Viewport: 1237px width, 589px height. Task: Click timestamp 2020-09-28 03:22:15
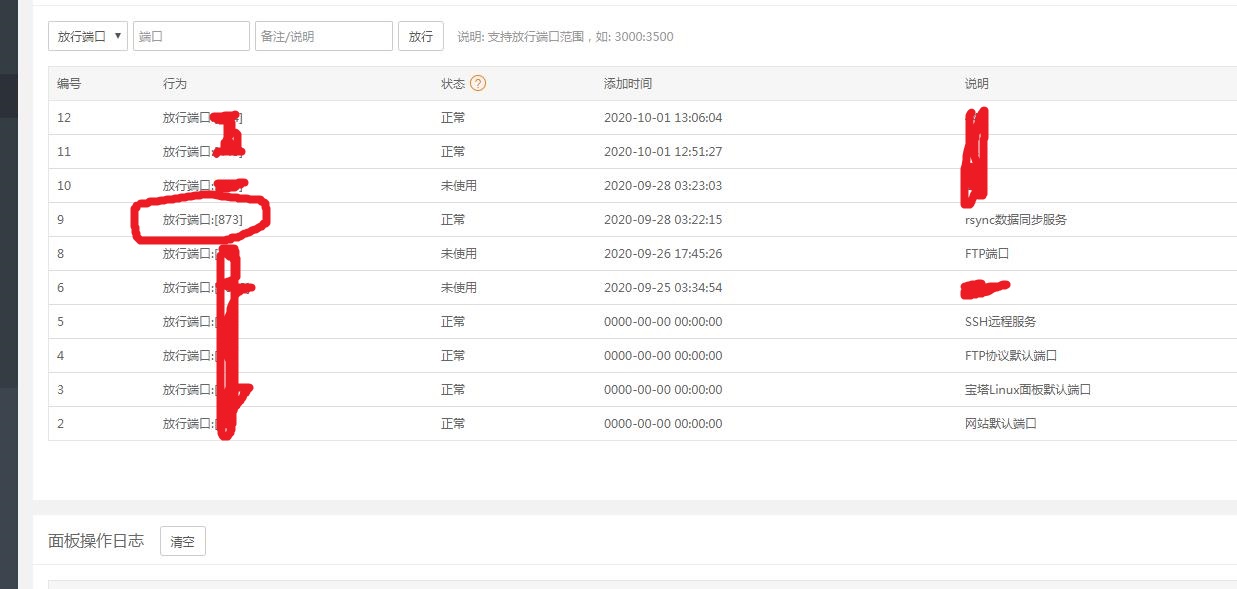(x=663, y=219)
